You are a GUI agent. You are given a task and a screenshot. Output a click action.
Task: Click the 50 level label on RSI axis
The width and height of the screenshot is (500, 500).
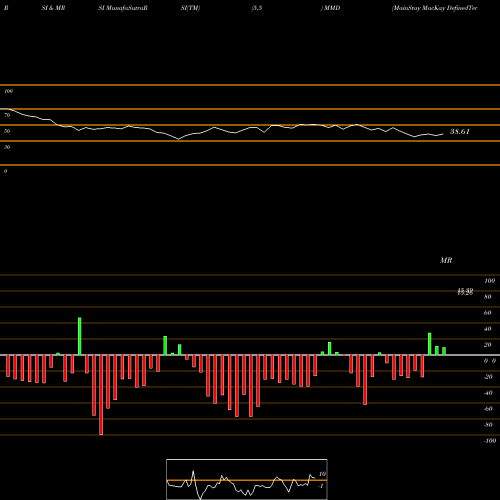pos(7,131)
